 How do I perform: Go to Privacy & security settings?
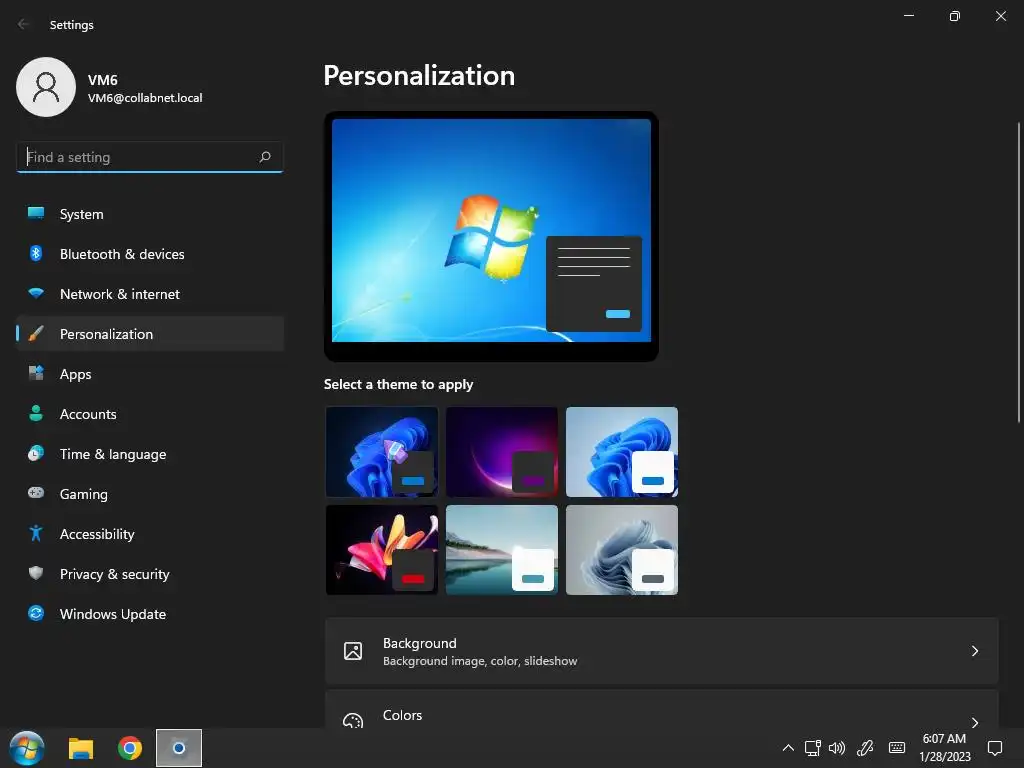pos(150,573)
